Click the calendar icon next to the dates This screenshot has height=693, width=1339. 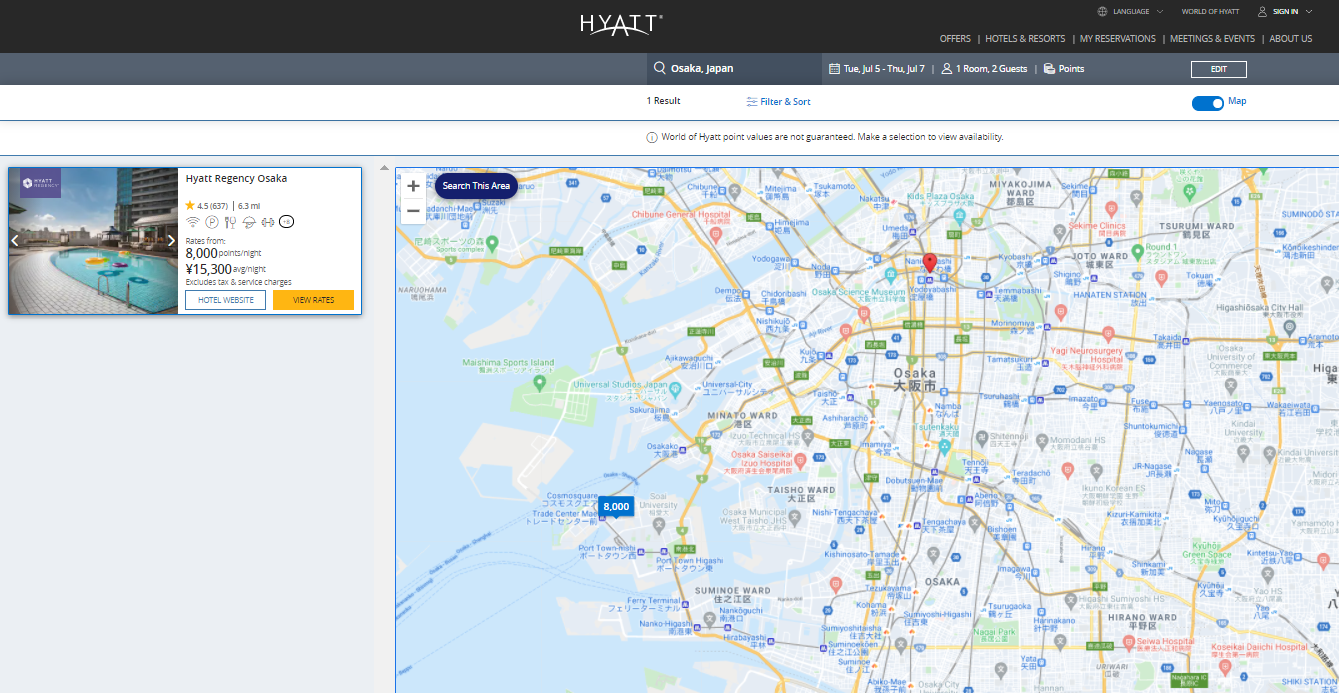point(835,68)
